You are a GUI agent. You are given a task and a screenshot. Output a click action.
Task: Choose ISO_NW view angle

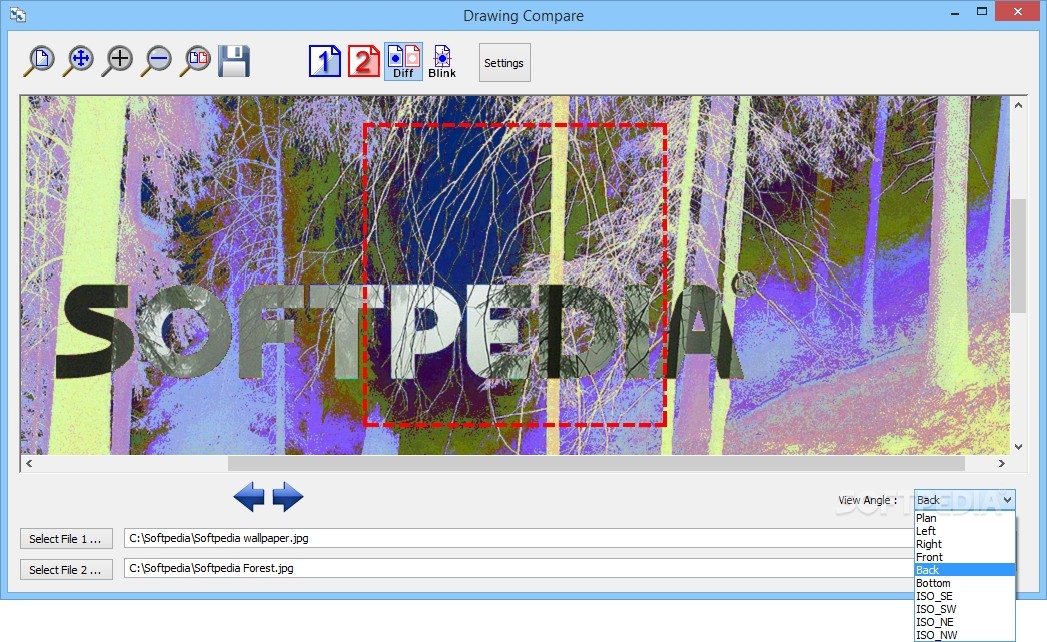pyautogui.click(x=964, y=635)
